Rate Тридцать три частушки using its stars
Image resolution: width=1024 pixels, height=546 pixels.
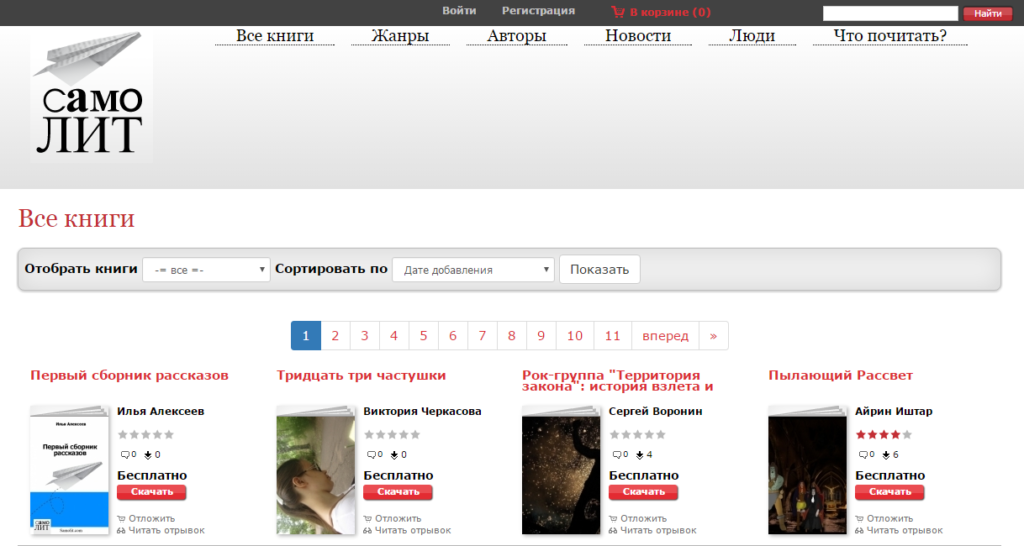click(x=392, y=435)
